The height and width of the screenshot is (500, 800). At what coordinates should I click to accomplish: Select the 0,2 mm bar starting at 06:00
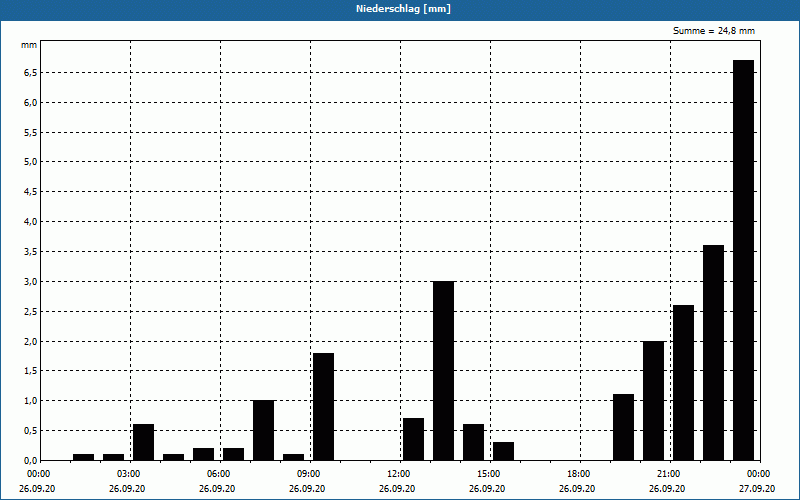pos(234,454)
